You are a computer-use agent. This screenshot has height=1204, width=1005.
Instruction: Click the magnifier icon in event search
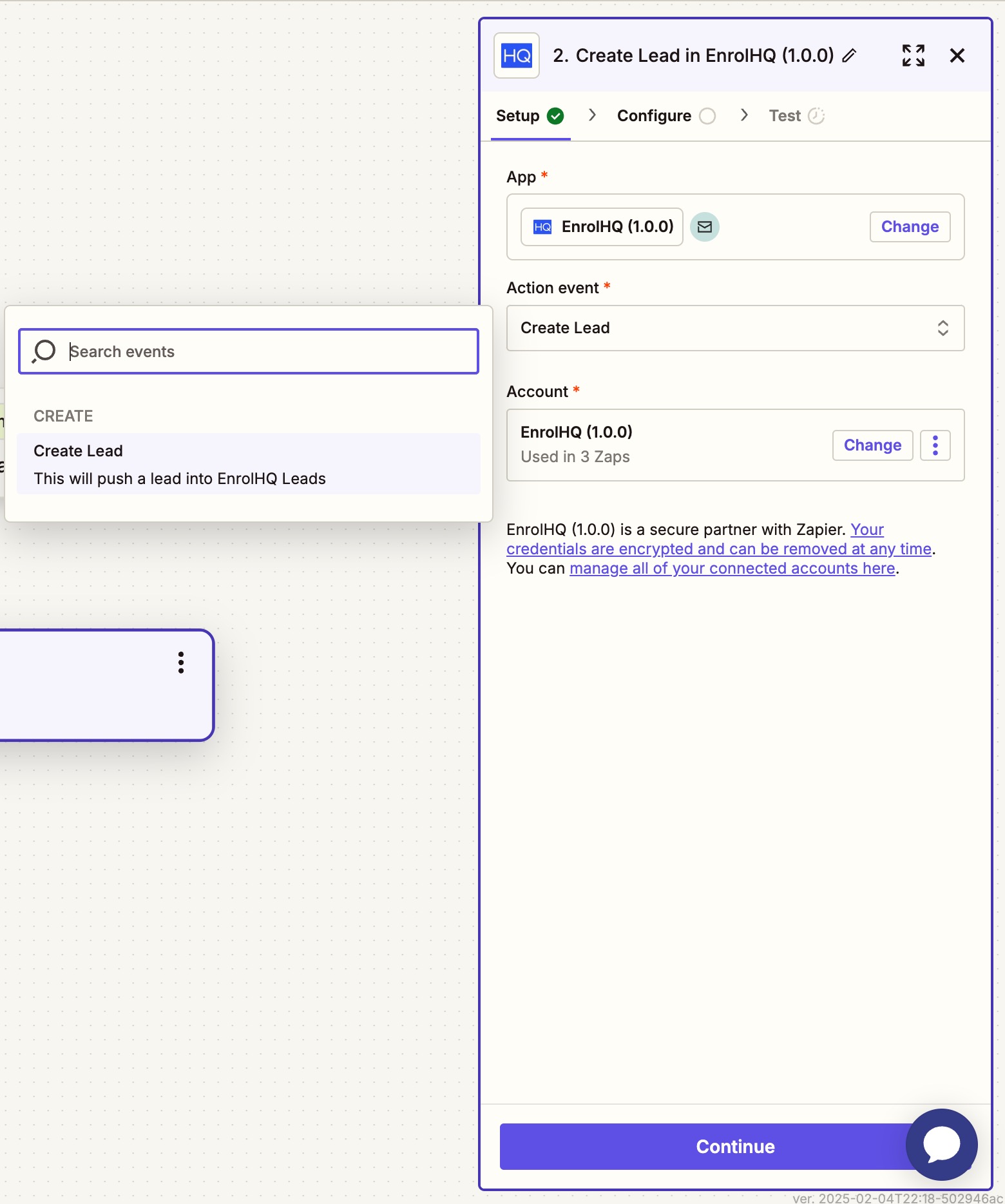click(x=44, y=351)
